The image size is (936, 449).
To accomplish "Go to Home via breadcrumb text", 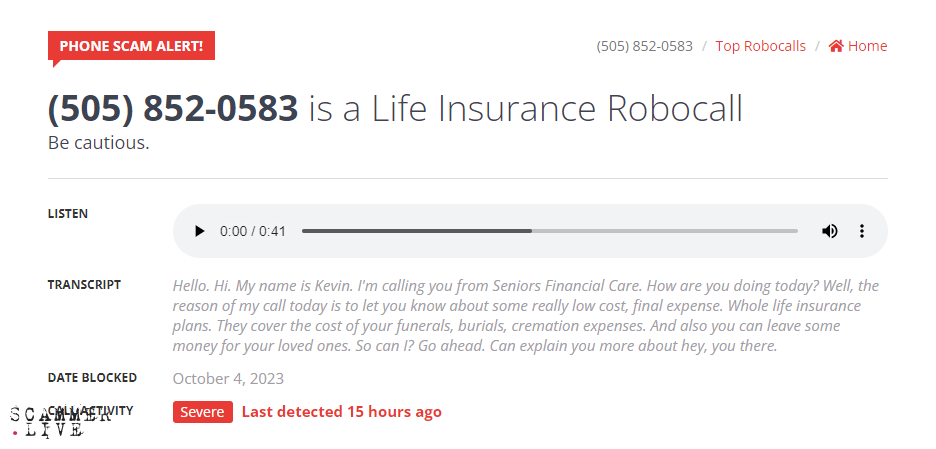I will click(x=867, y=46).
